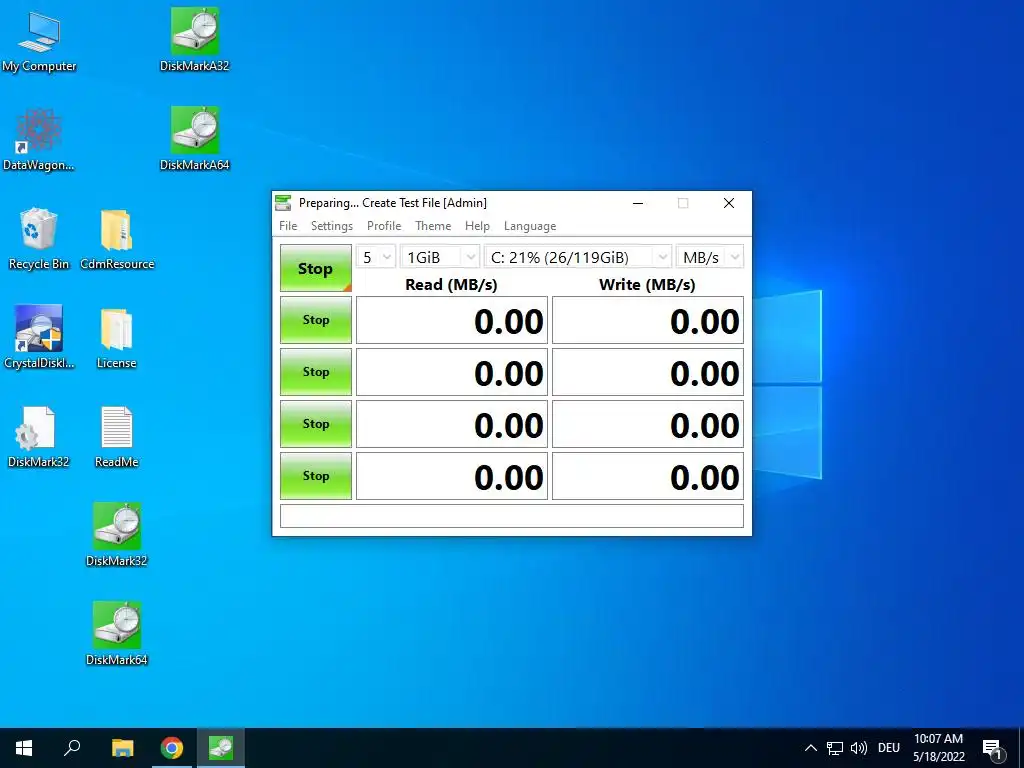Image resolution: width=1024 pixels, height=768 pixels.
Task: Open the CrystalDiskInfo shortcut icon
Action: [x=39, y=337]
